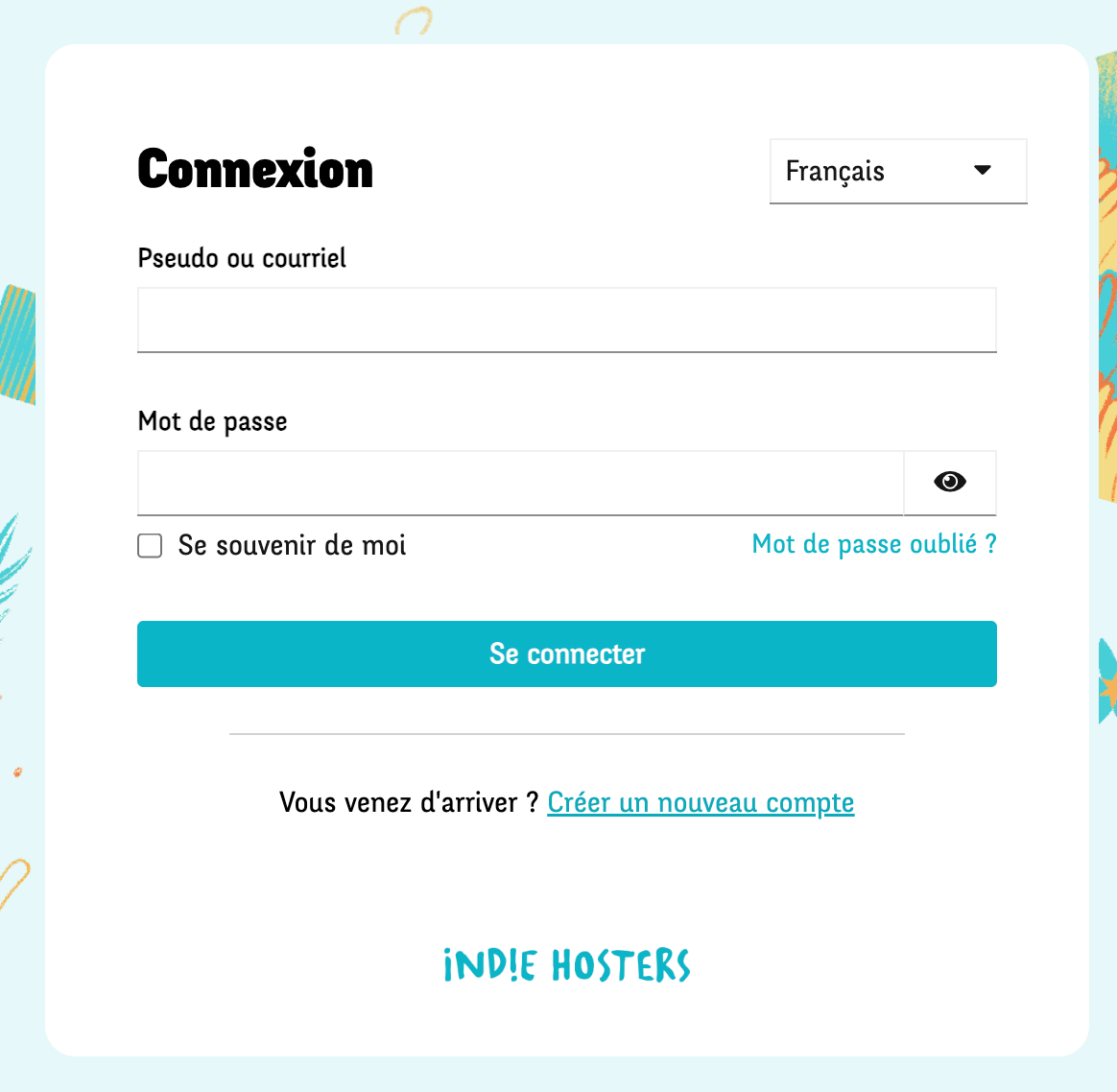Viewport: 1117px width, 1092px height.
Task: Click the 'Se souvenir de moi' label text
Action: coord(292,546)
